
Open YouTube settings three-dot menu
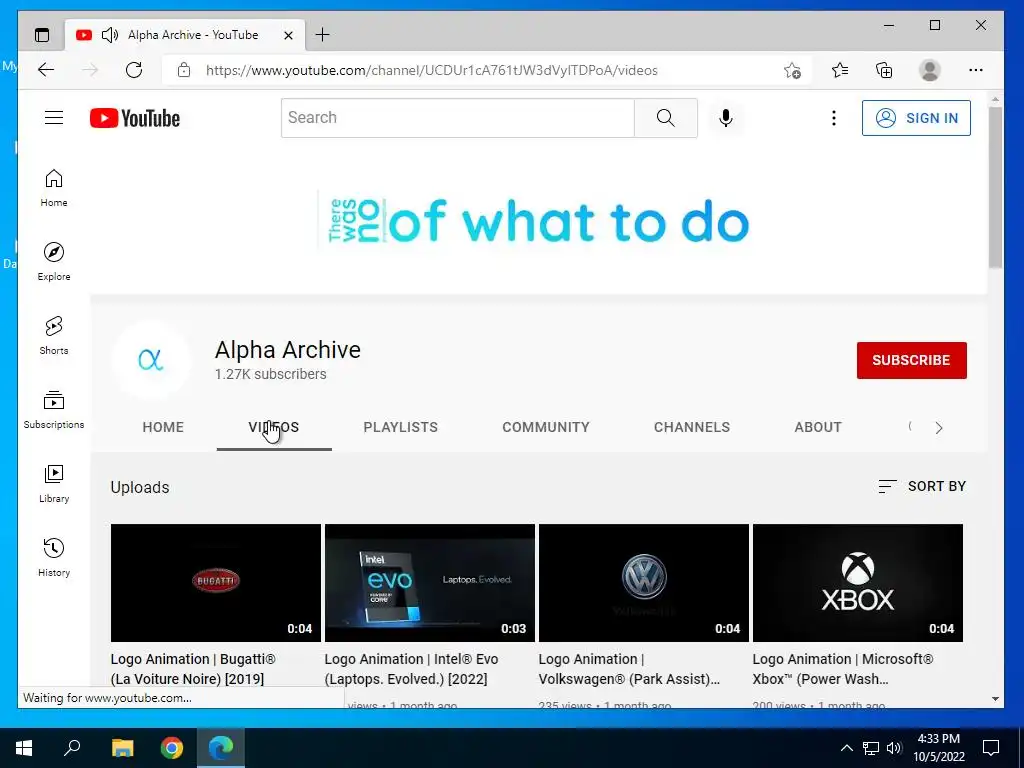(x=833, y=118)
